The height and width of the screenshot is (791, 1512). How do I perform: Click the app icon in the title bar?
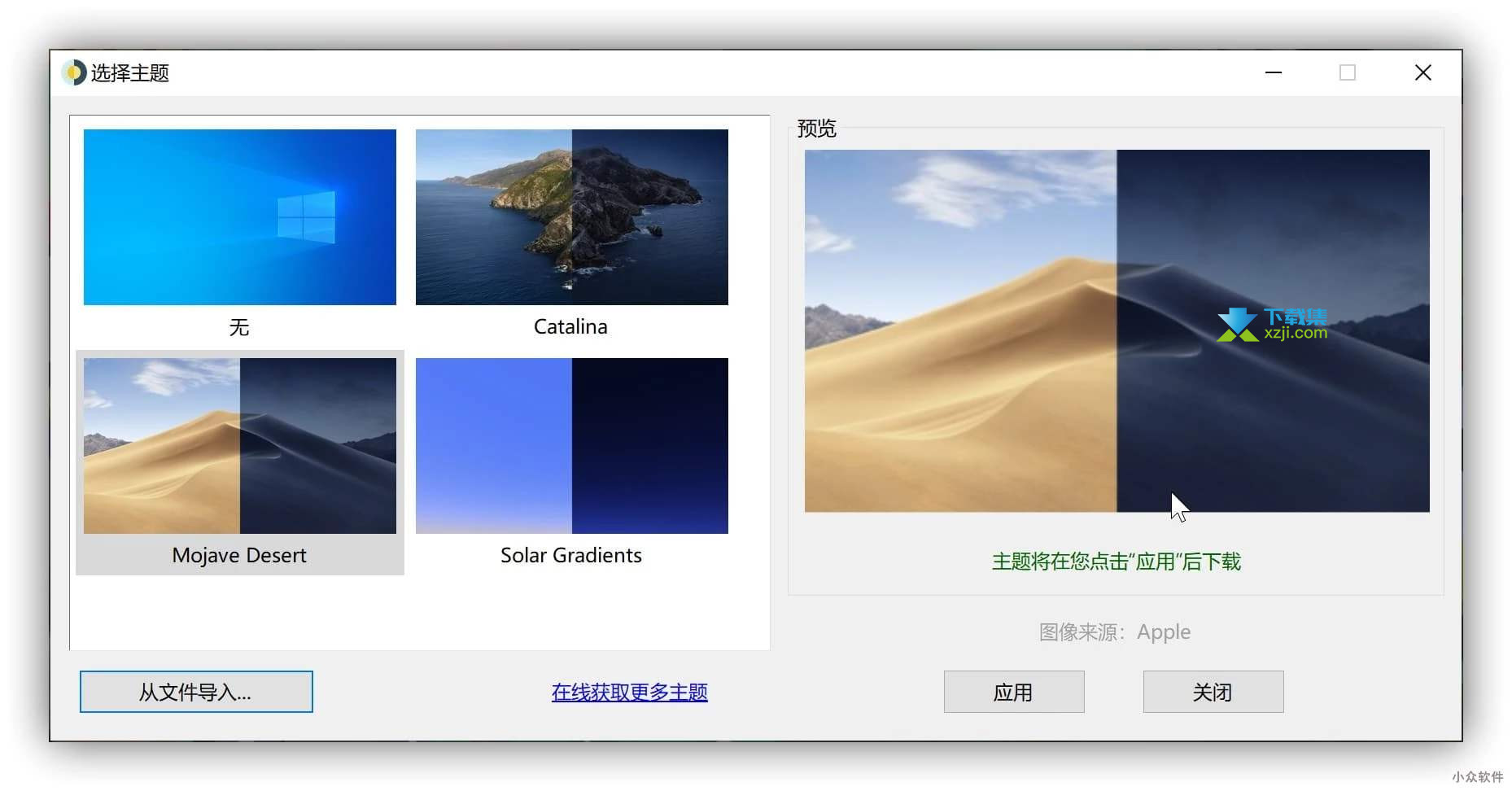pos(73,72)
